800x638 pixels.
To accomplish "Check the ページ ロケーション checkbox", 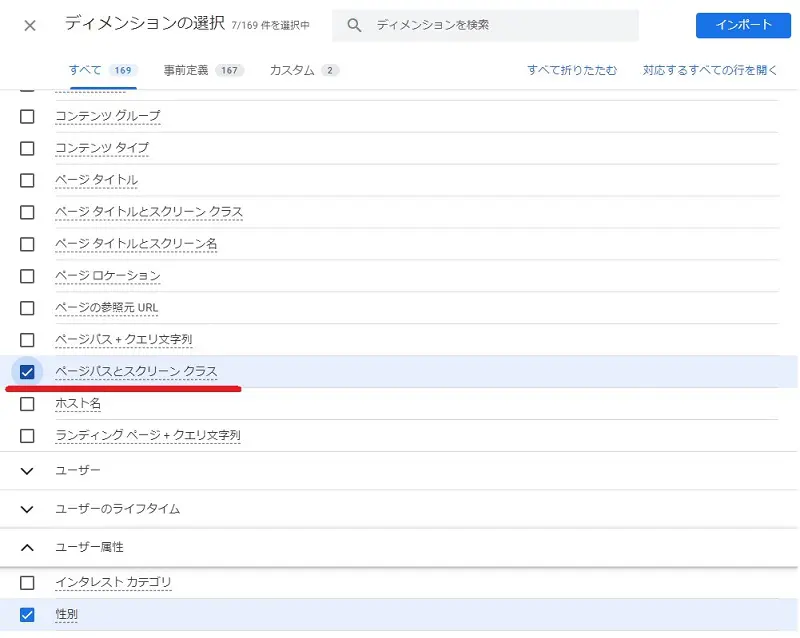I will pyautogui.click(x=27, y=277).
